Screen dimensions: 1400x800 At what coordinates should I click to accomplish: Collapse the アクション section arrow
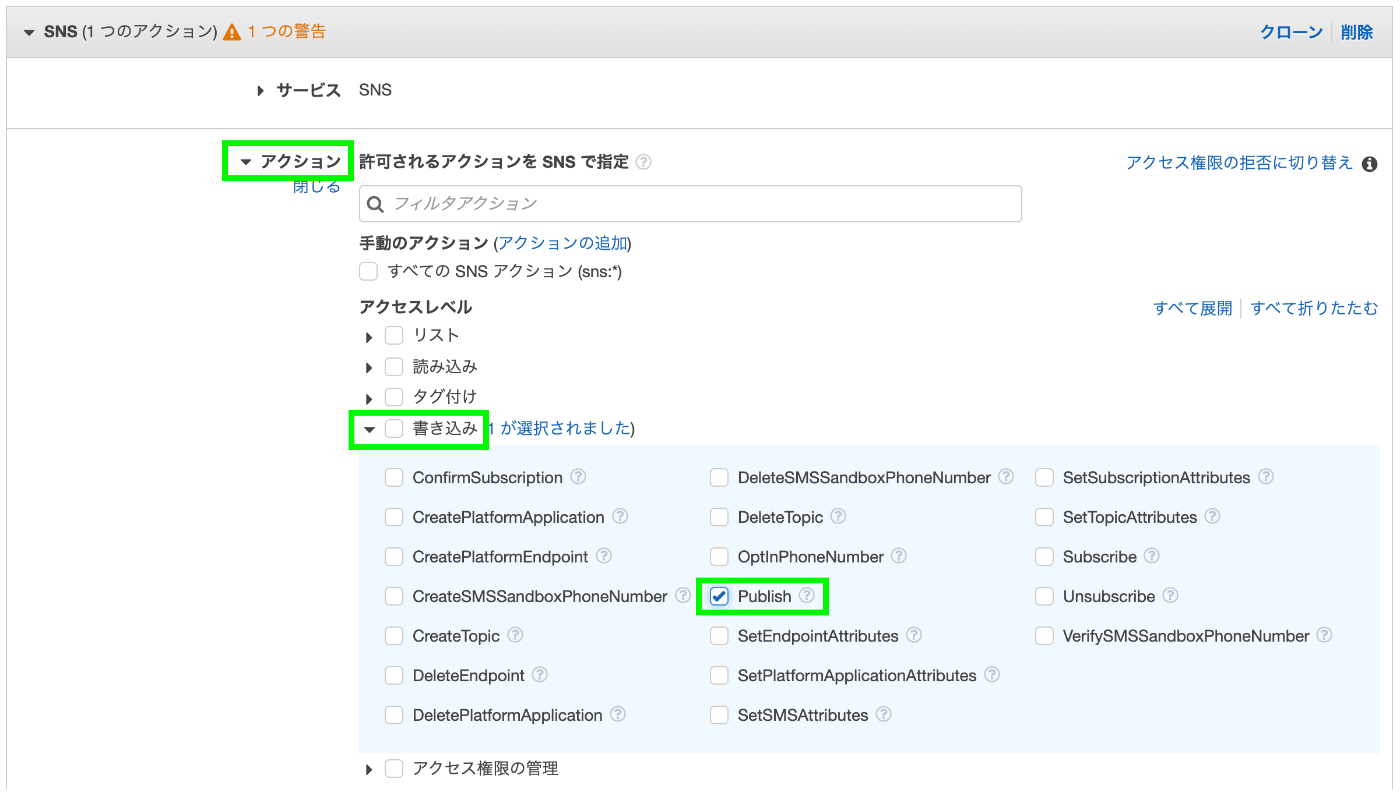coord(246,162)
